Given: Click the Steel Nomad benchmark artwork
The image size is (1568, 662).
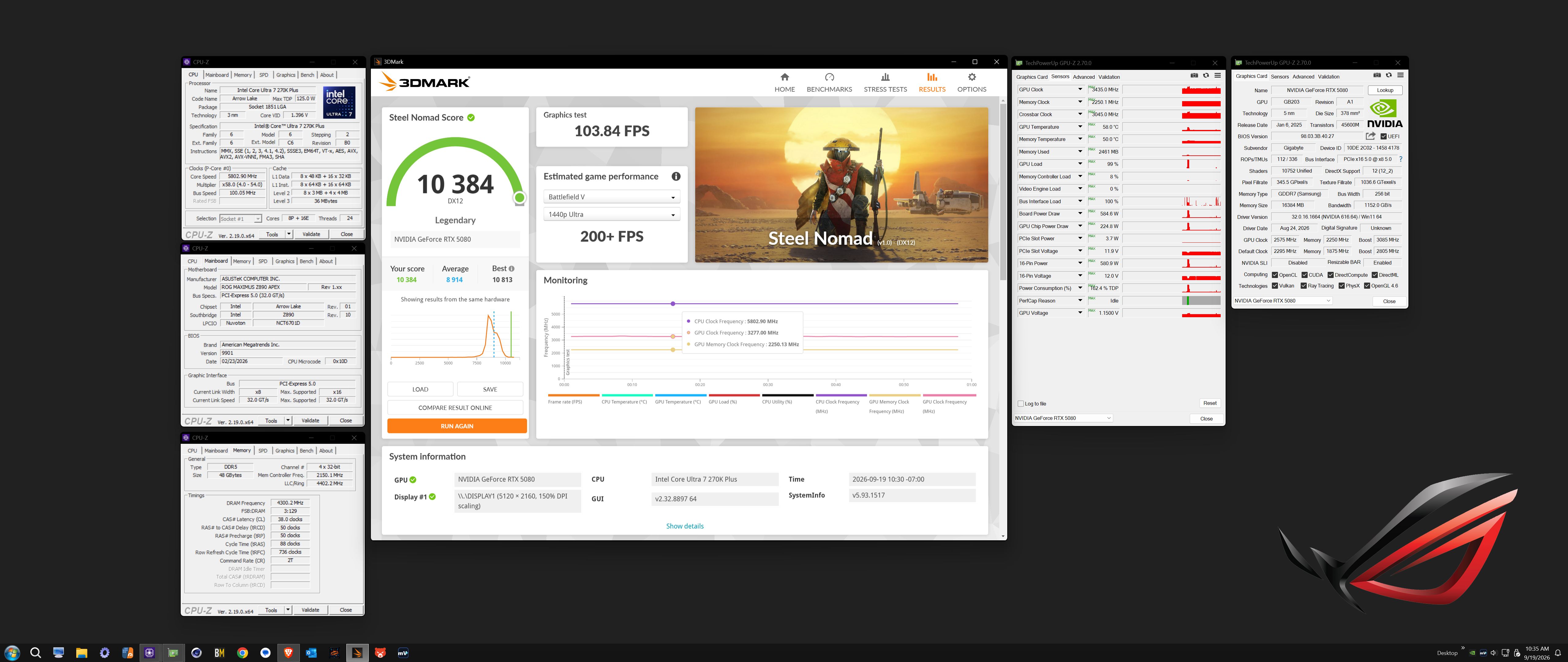Looking at the screenshot, I should 841,185.
